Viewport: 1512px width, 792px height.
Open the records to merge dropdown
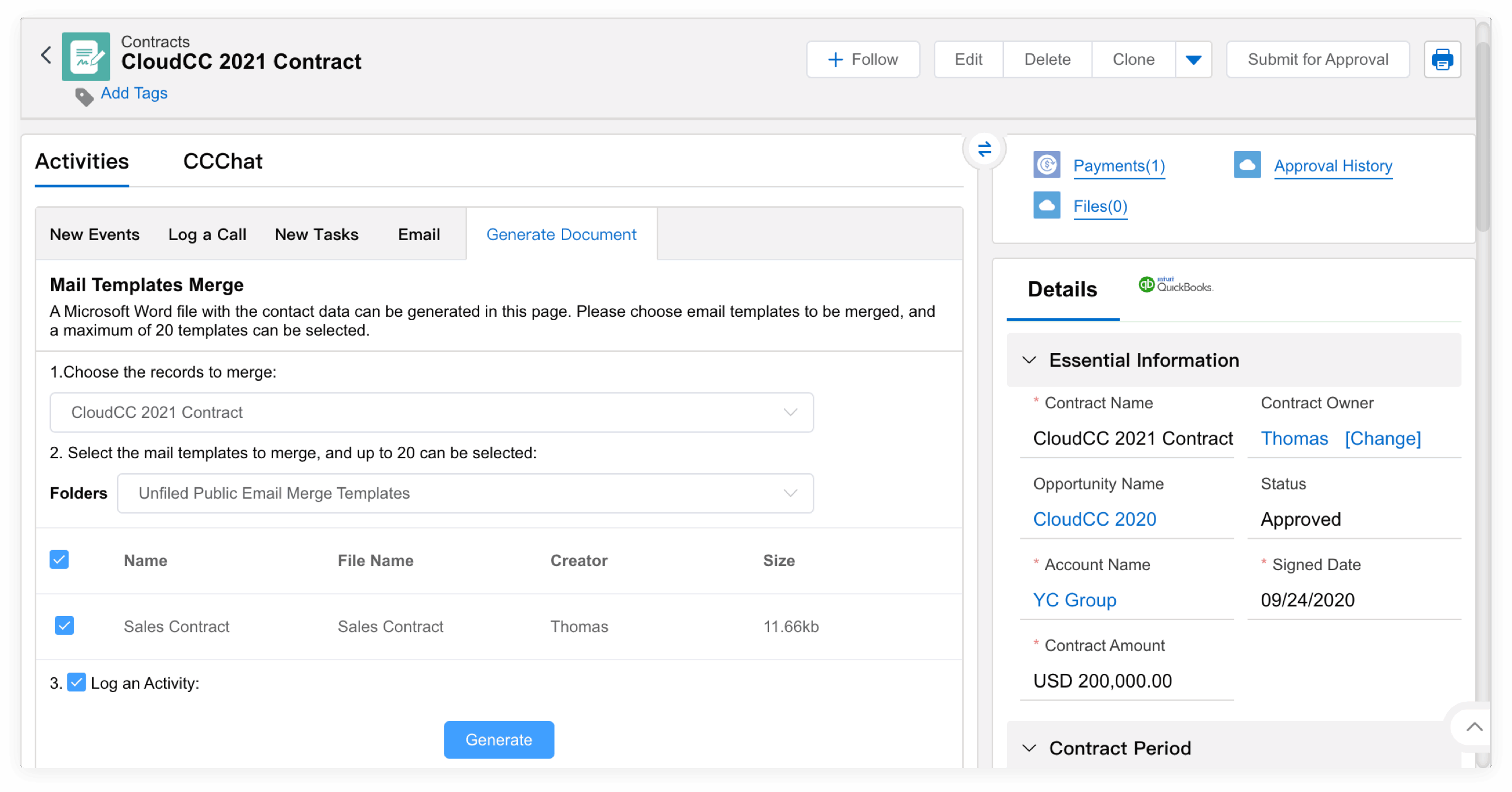pyautogui.click(x=431, y=412)
